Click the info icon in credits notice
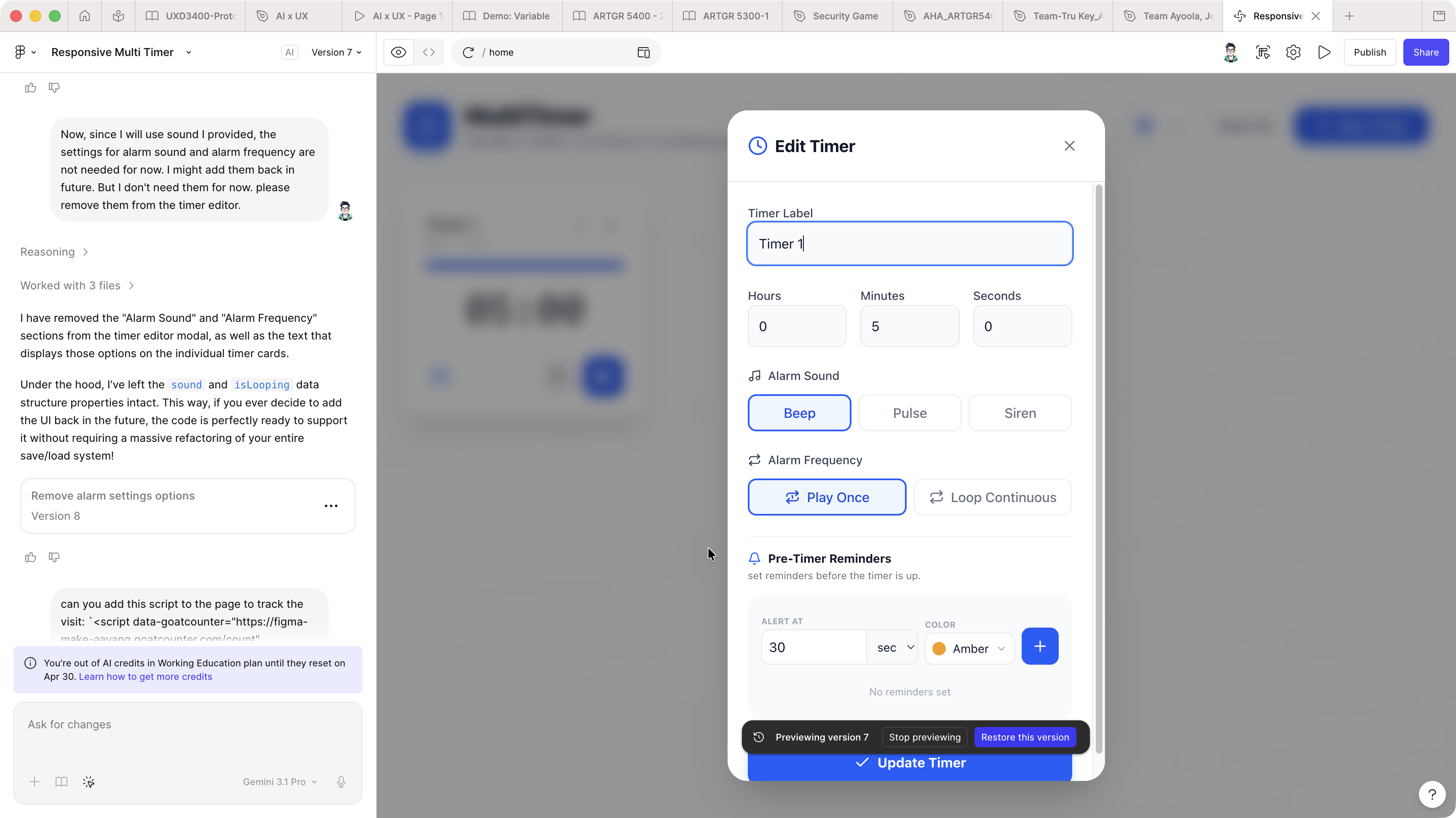Image resolution: width=1456 pixels, height=818 pixels. [x=30, y=663]
